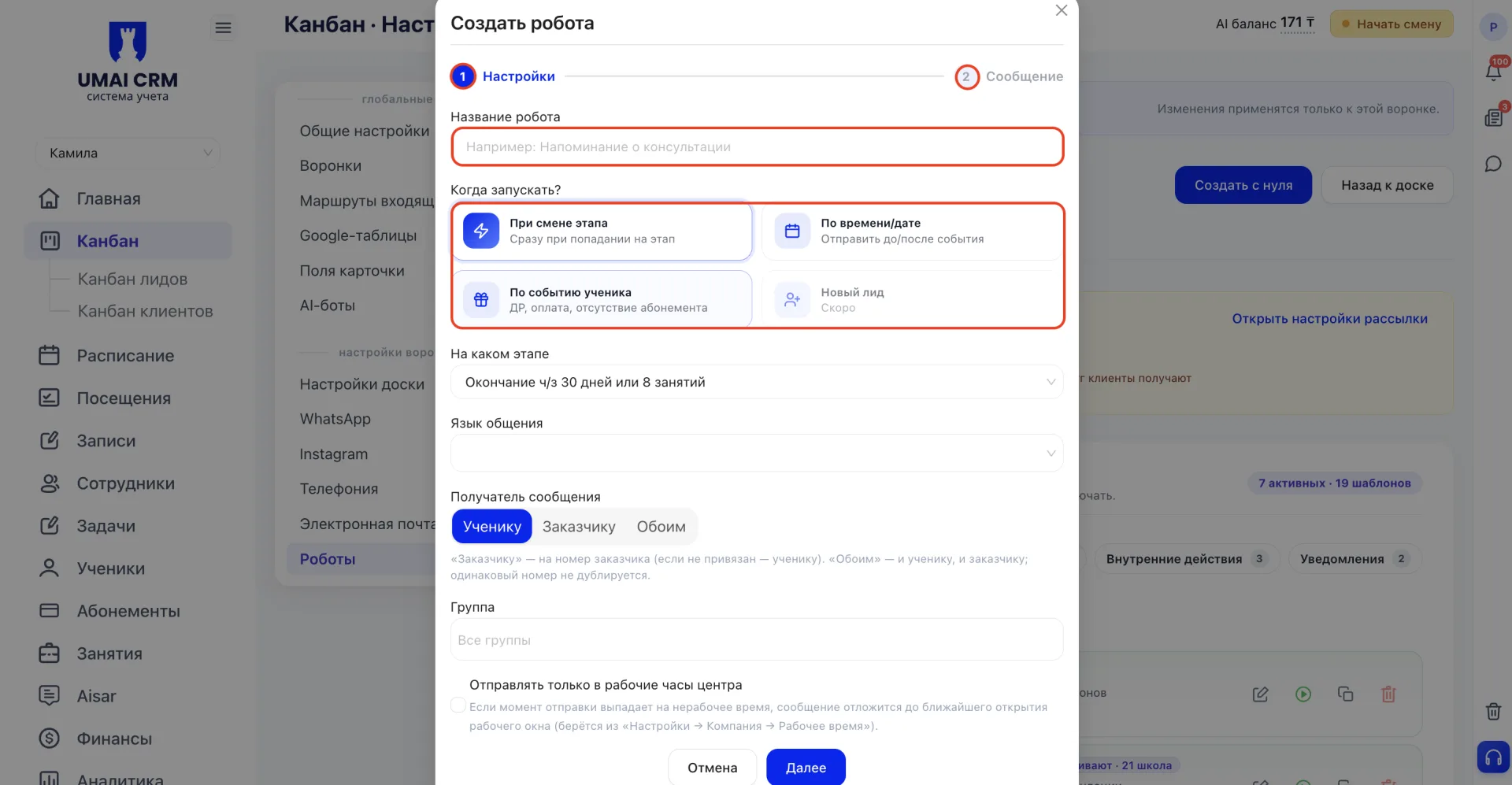Viewport: 1512px width, 785px height.
Task: Open the Камила account selector dropdown
Action: click(x=128, y=153)
